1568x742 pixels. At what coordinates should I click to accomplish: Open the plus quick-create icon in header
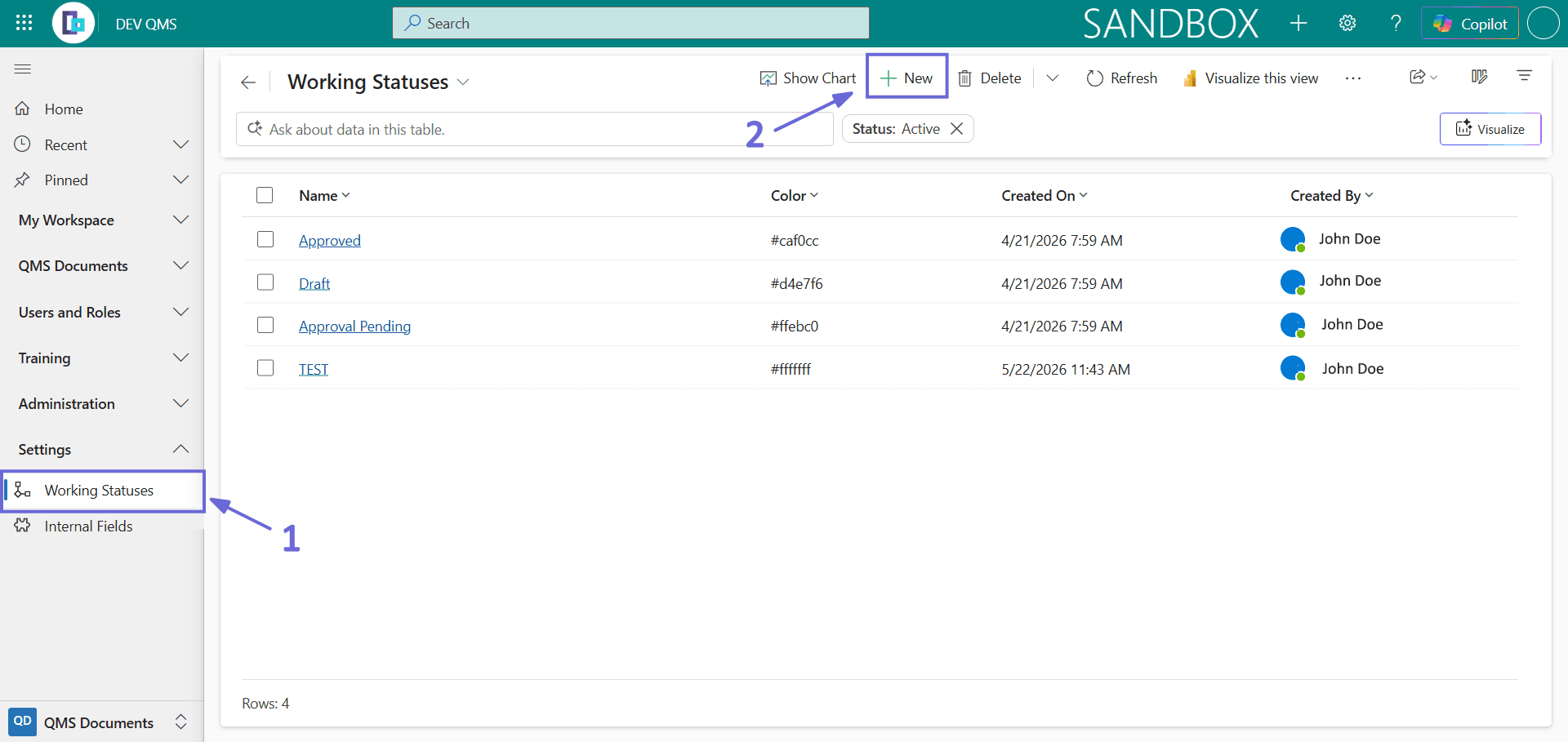pos(1298,23)
